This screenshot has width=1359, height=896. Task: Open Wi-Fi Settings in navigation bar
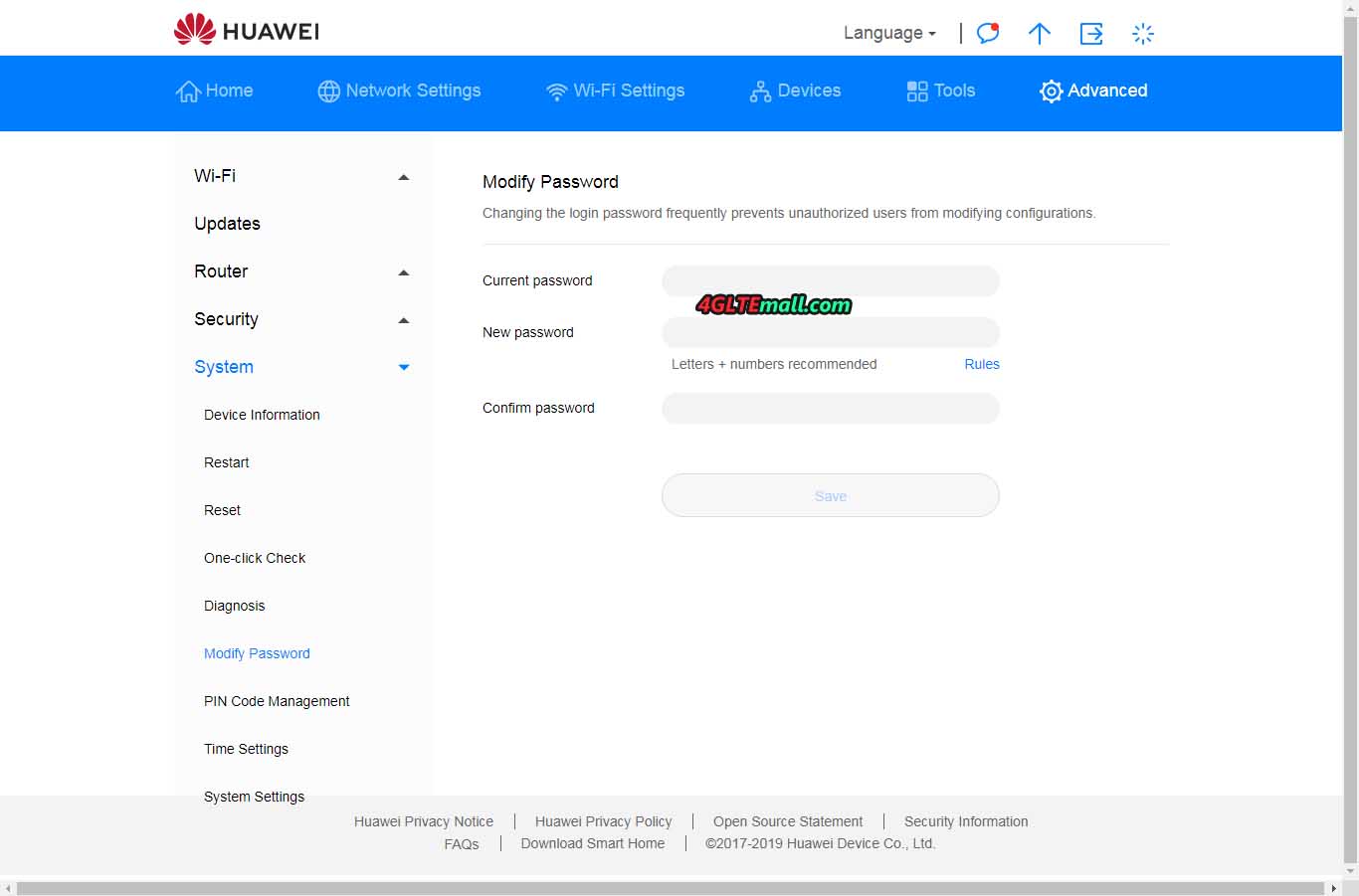coord(615,90)
